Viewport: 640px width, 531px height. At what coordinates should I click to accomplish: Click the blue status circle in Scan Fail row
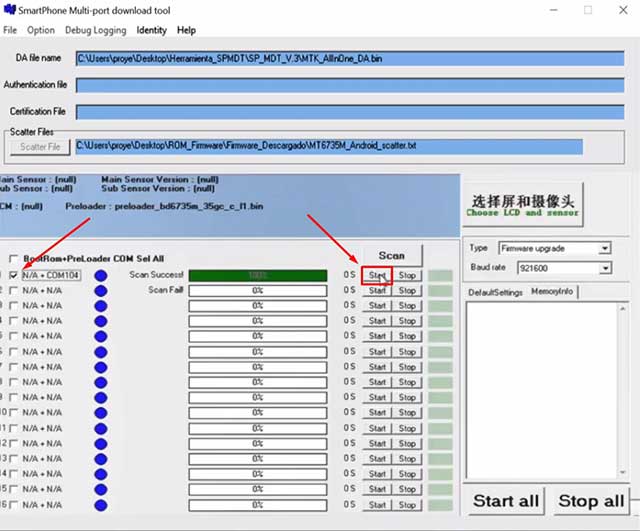tap(100, 291)
